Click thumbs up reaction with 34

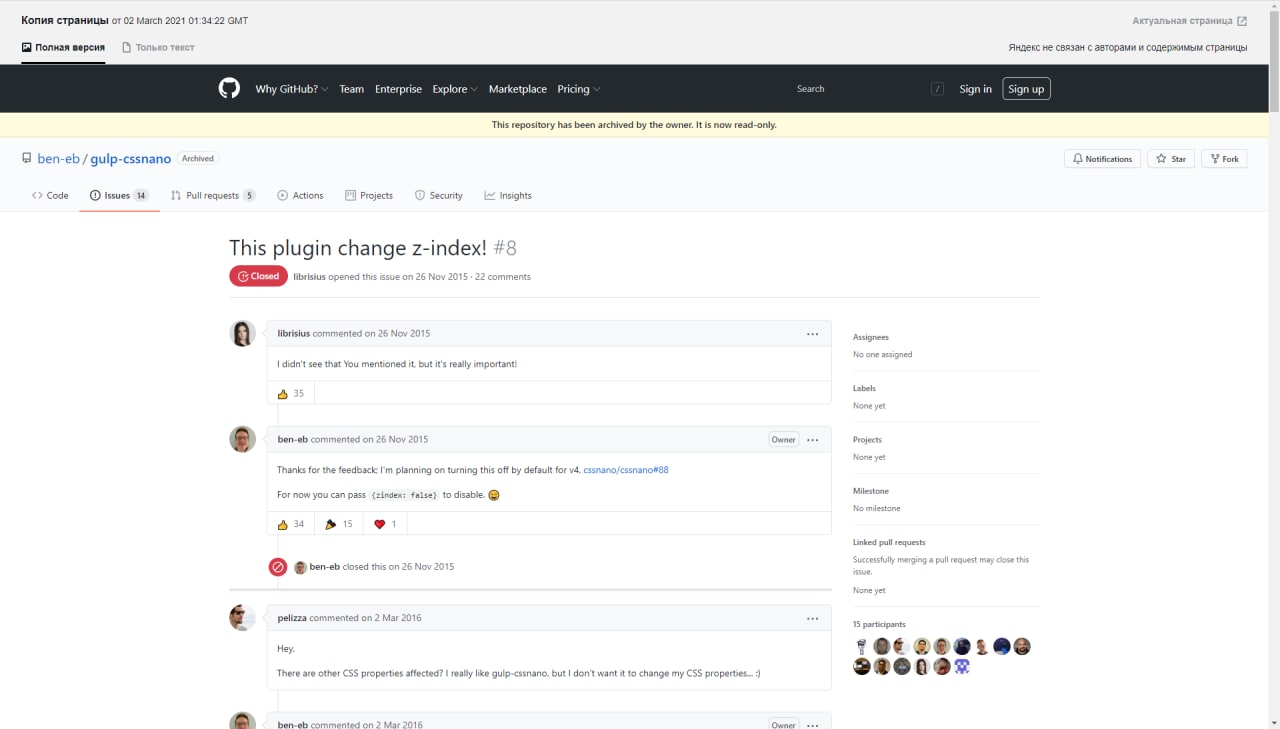click(291, 524)
